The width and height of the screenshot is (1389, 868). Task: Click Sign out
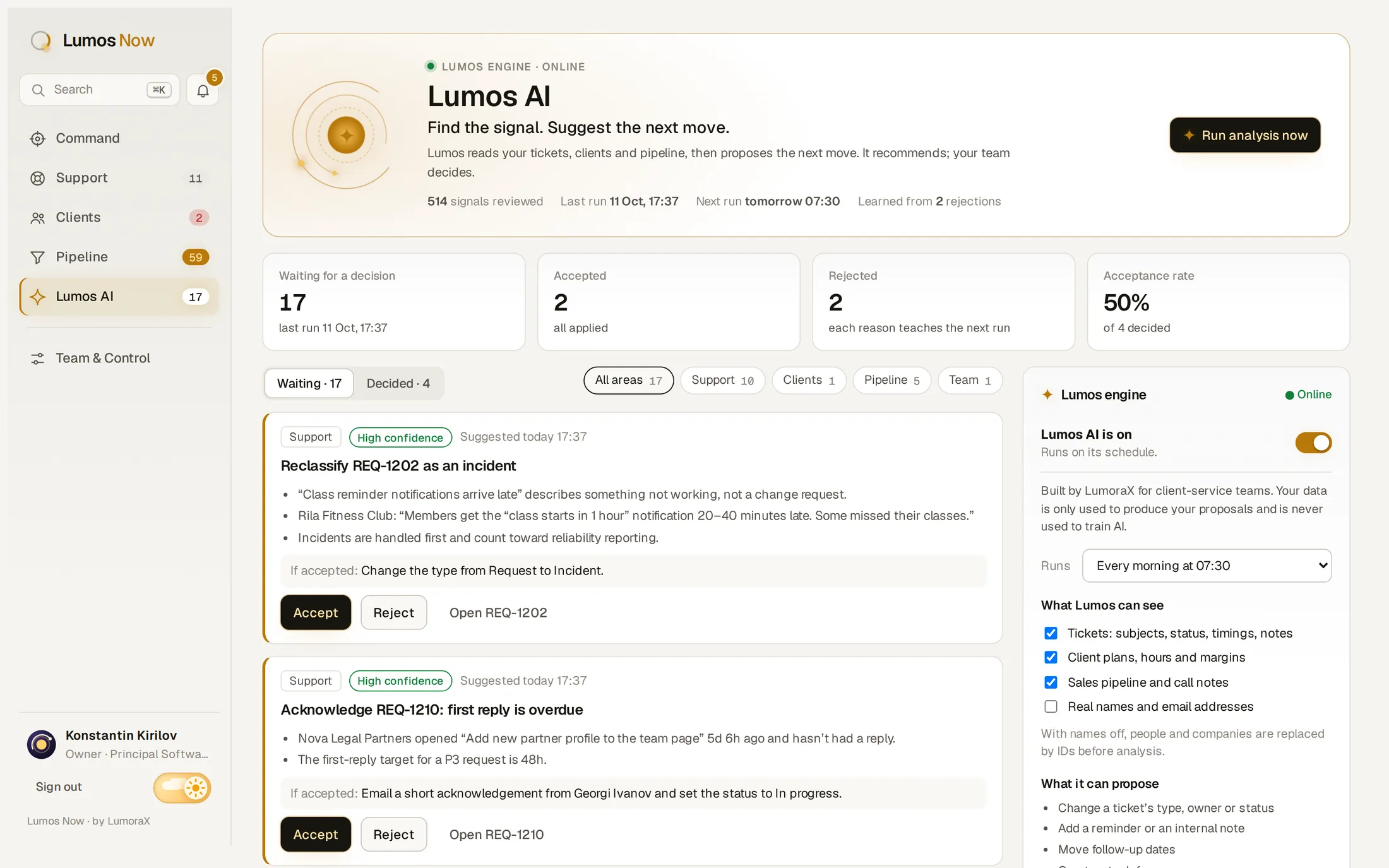click(59, 787)
